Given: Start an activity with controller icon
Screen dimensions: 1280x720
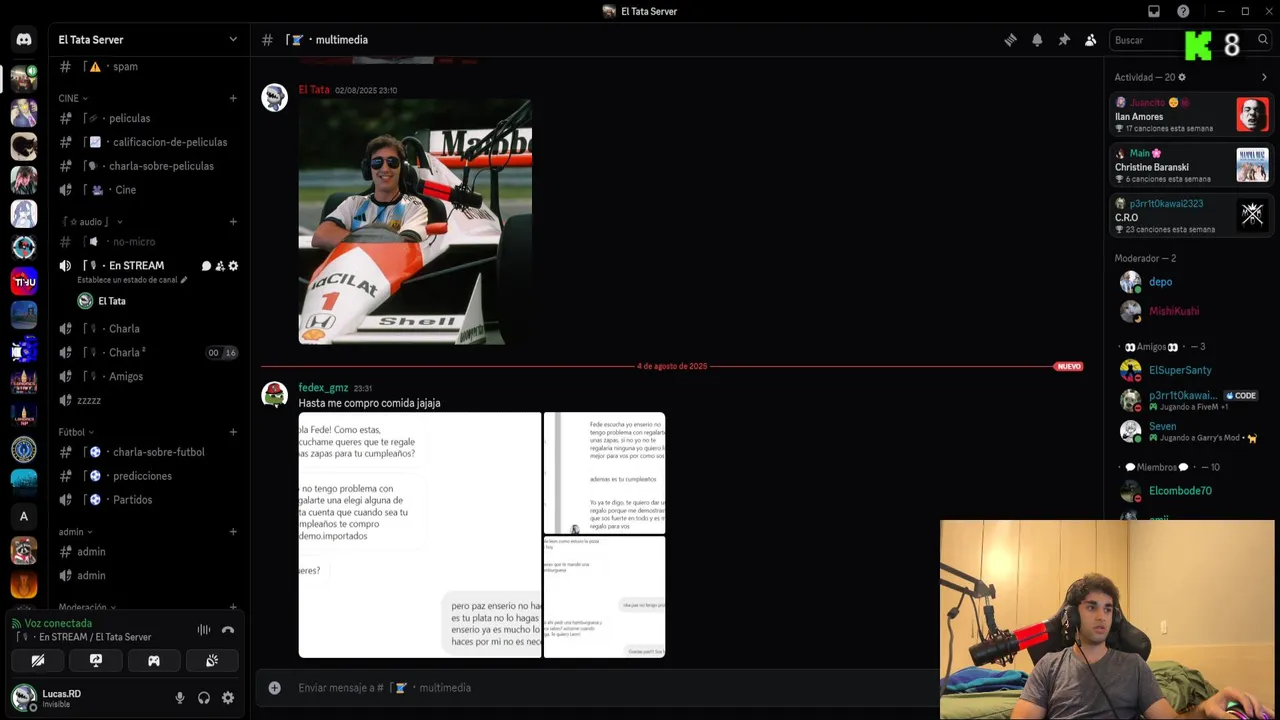Looking at the screenshot, I should click(x=154, y=661).
